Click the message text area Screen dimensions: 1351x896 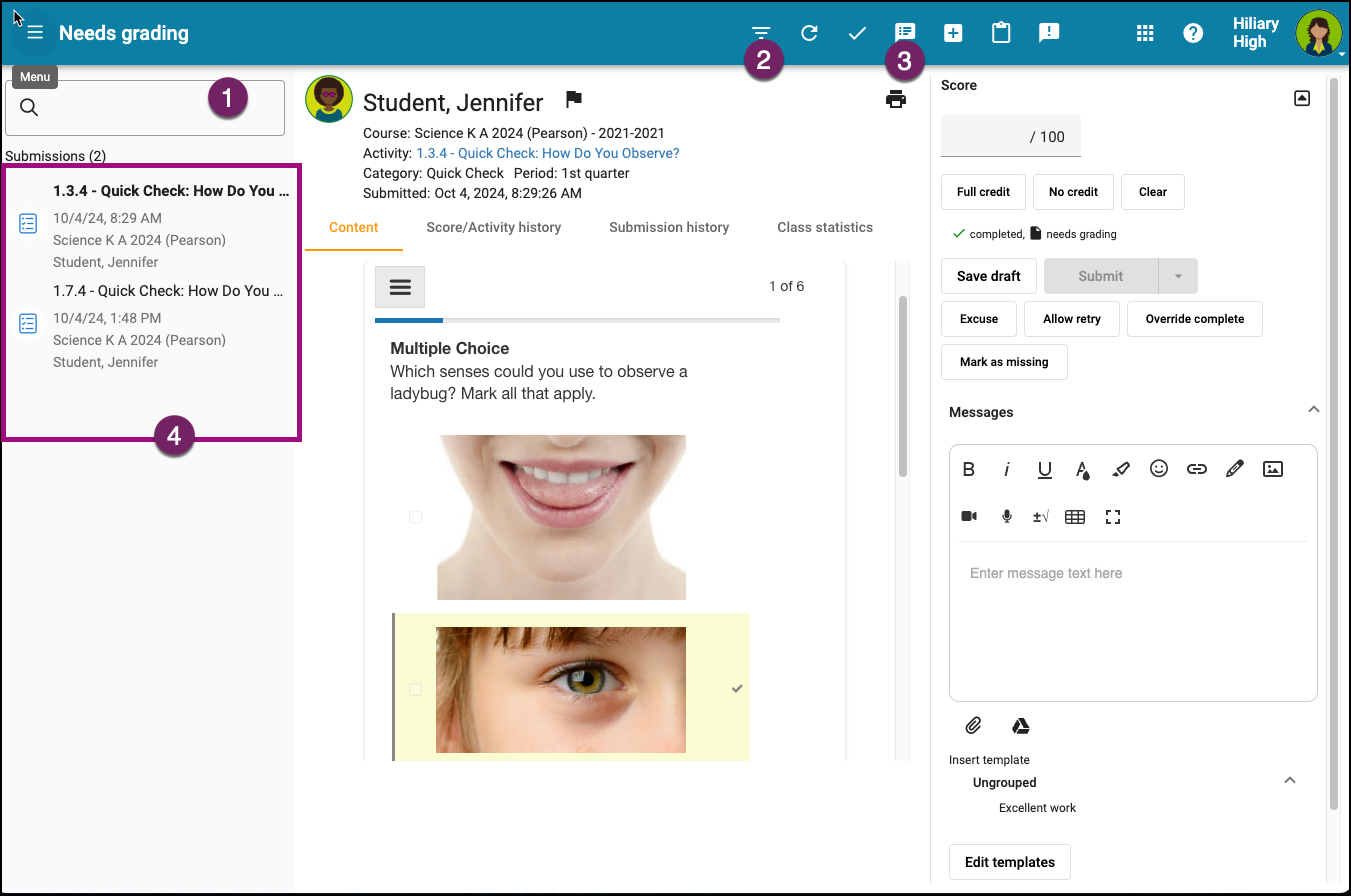click(1133, 620)
